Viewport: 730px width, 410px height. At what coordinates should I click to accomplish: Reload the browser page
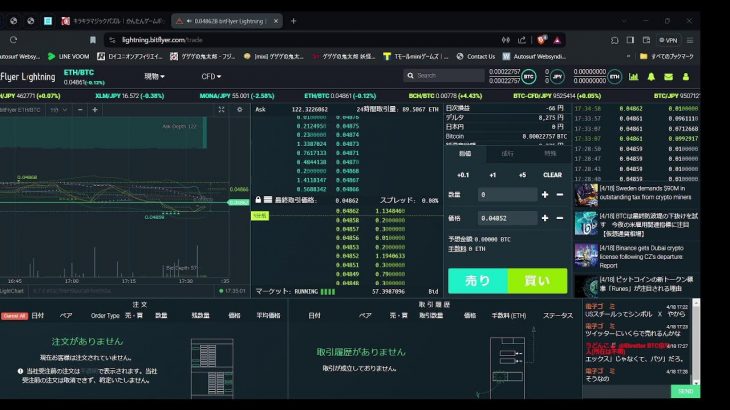point(13,40)
